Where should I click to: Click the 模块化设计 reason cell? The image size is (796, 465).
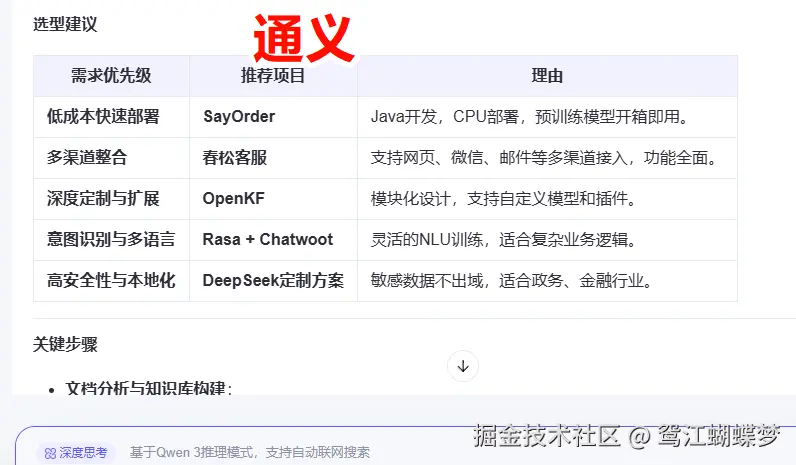(x=547, y=198)
